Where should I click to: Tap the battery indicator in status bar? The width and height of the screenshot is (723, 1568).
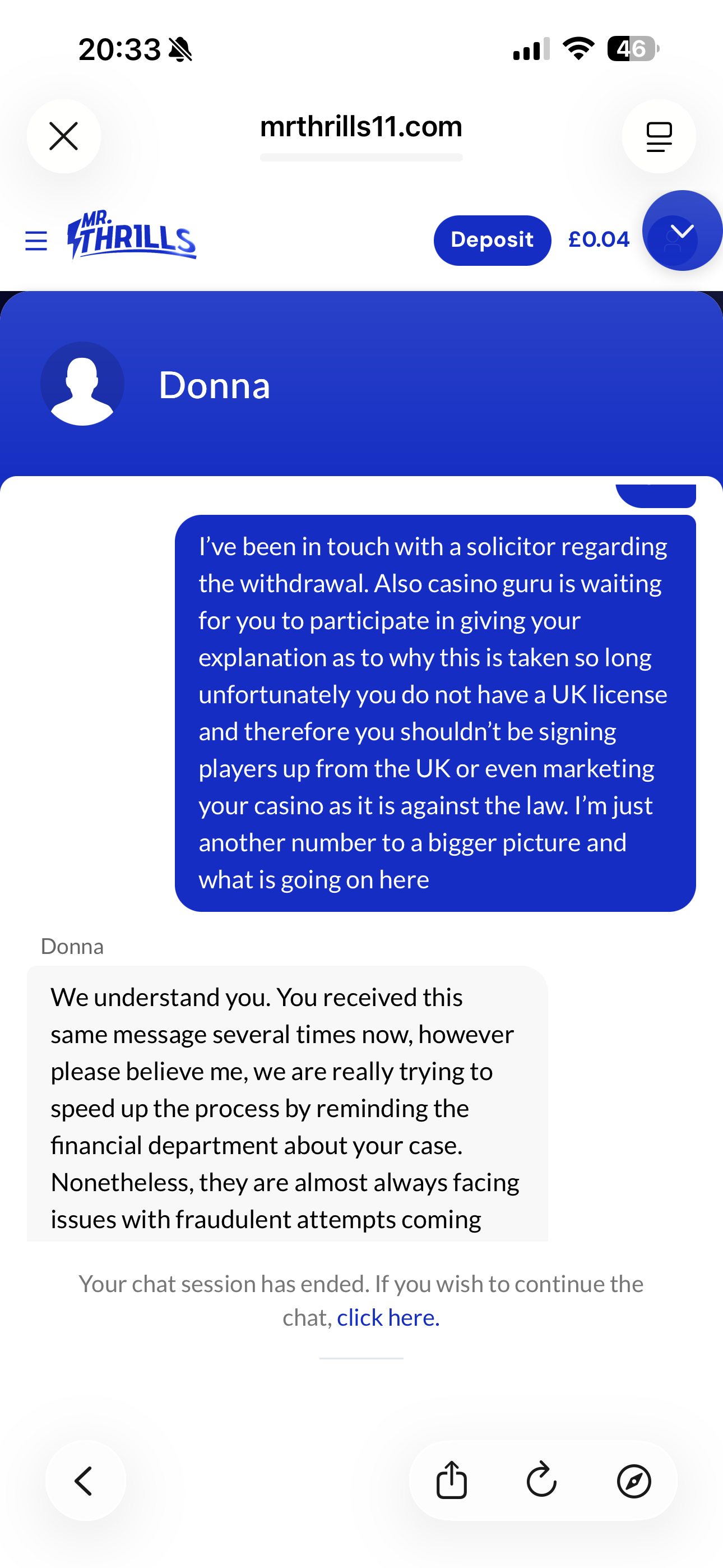[632, 49]
